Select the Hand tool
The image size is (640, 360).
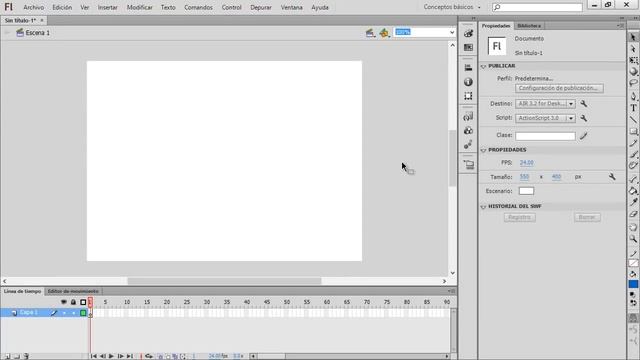tap(633, 227)
